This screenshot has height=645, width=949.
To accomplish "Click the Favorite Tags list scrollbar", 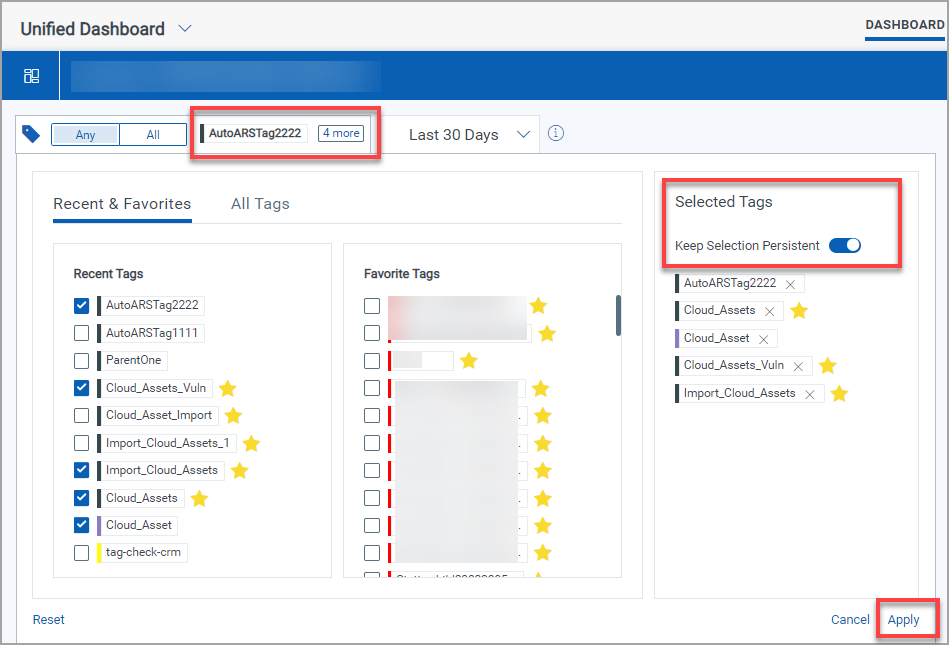I will (x=618, y=315).
